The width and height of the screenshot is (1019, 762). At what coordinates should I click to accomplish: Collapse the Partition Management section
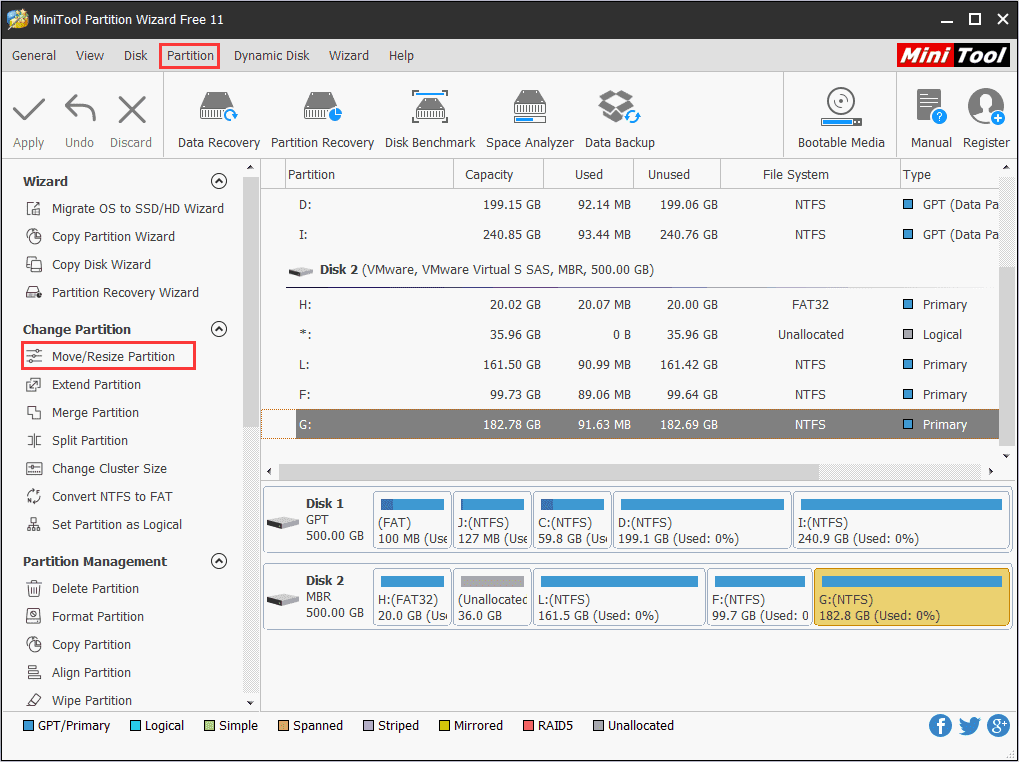tap(219, 561)
